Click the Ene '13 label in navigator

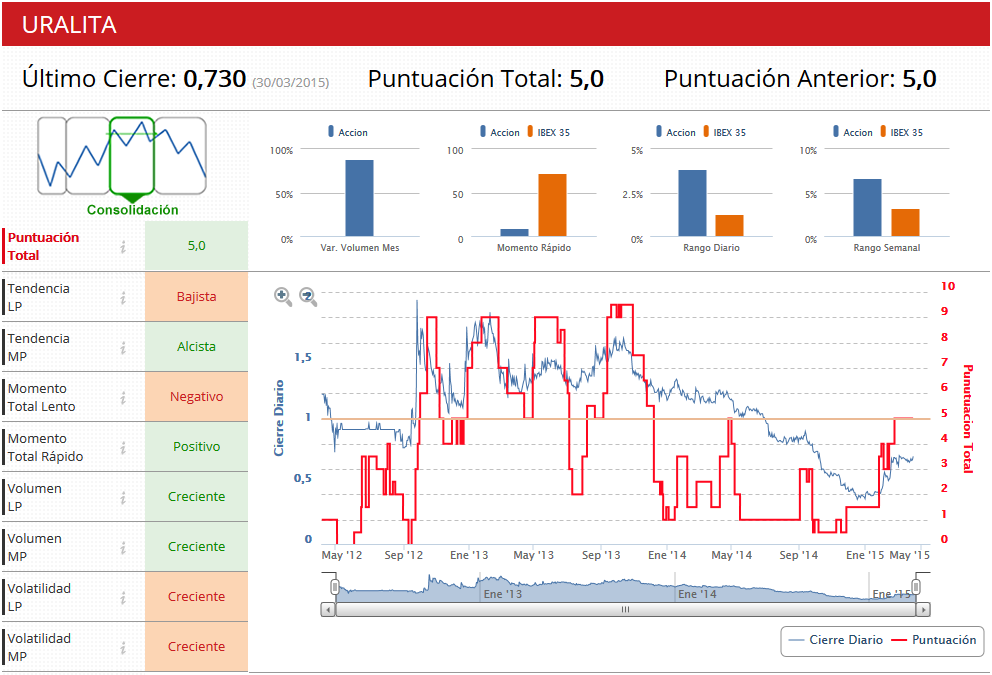pos(503,594)
